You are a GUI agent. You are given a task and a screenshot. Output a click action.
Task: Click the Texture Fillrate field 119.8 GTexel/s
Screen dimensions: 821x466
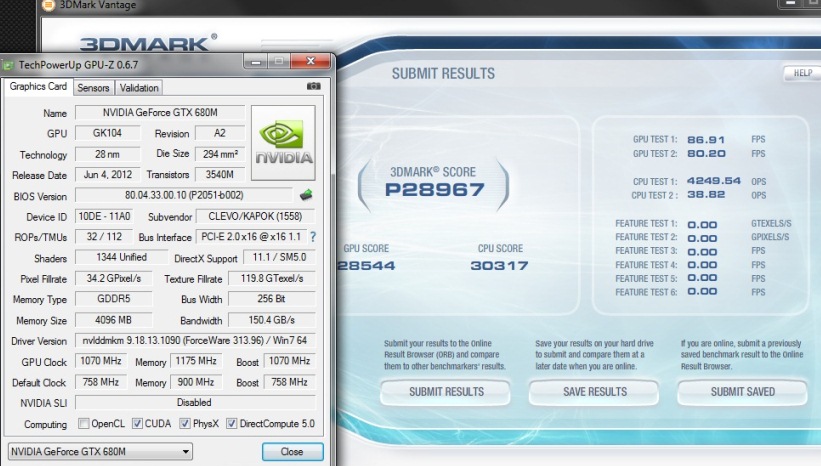[x=272, y=279]
